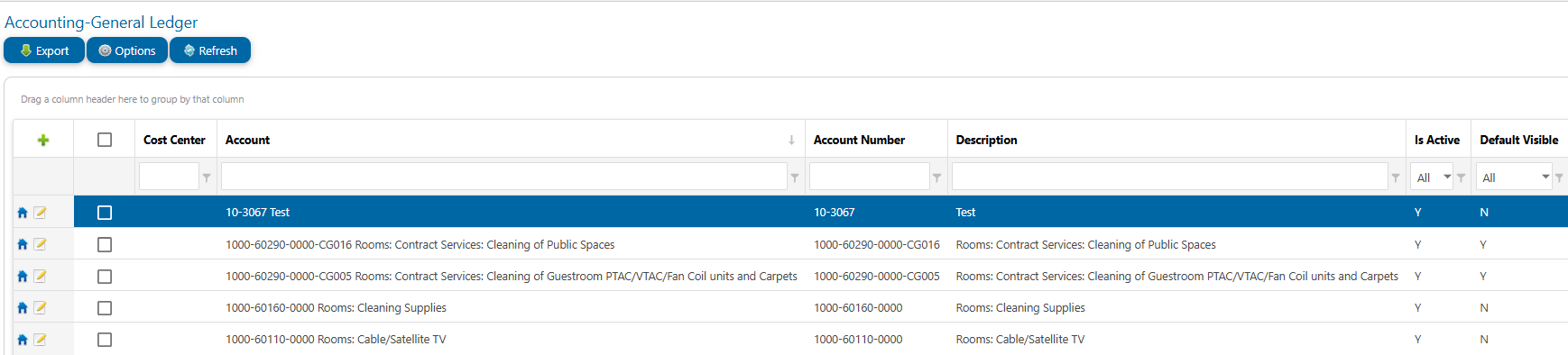Focus the Cost Center filter input
The image size is (1568, 355).
(169, 177)
